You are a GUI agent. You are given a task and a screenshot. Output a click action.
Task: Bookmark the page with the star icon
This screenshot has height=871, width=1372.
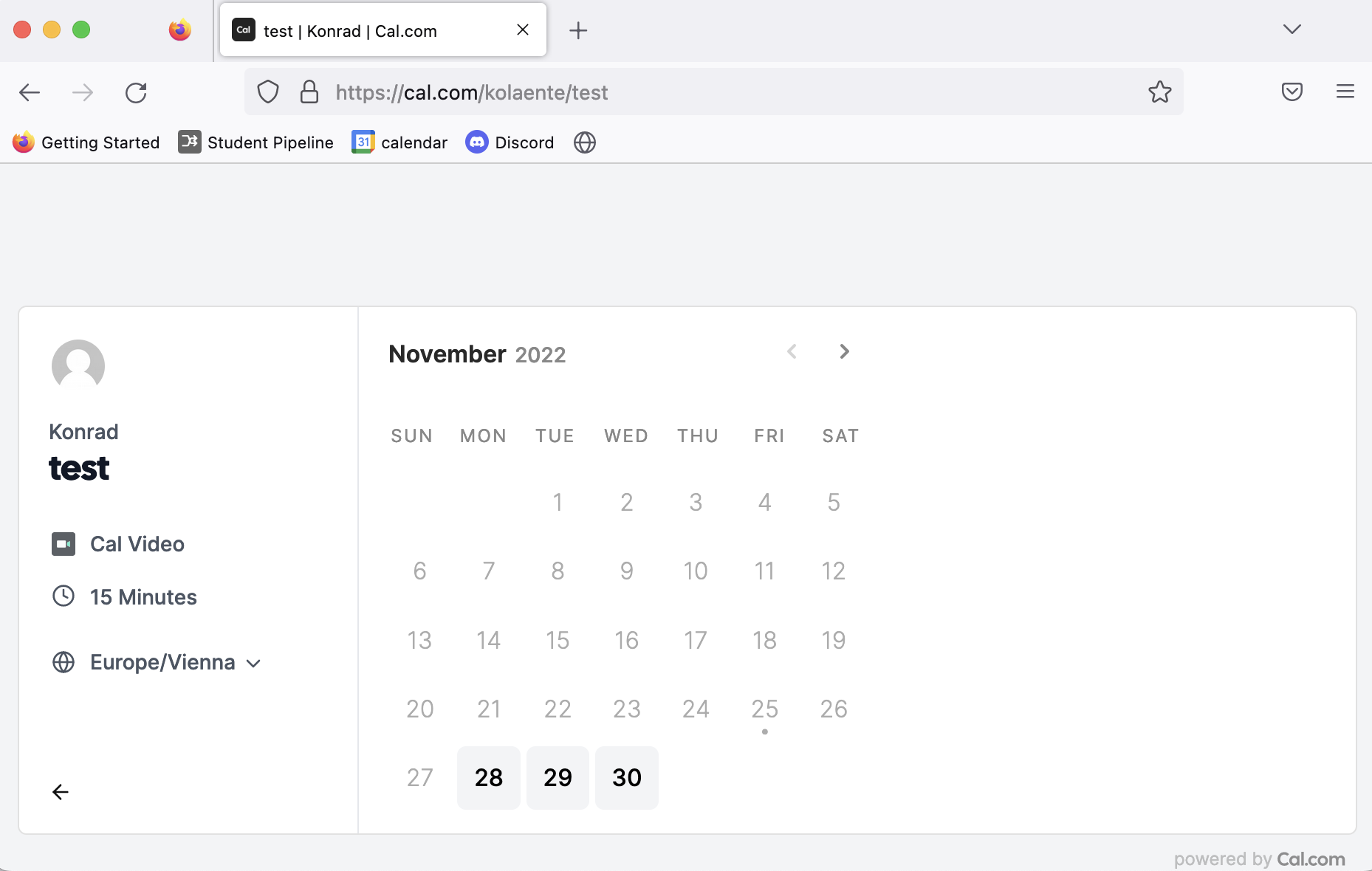1159,92
